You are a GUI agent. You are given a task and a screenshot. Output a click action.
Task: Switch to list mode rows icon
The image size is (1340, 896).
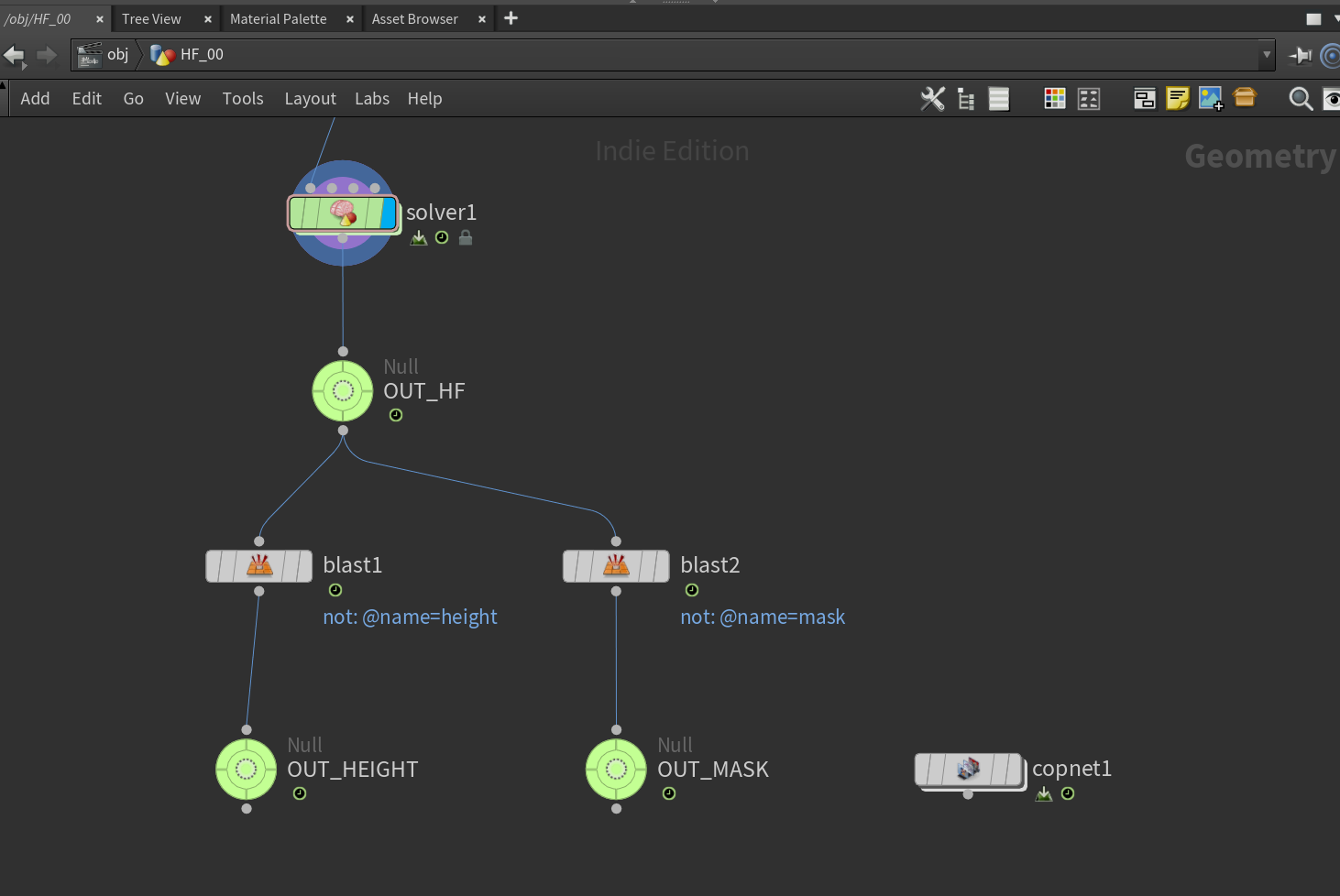click(999, 99)
